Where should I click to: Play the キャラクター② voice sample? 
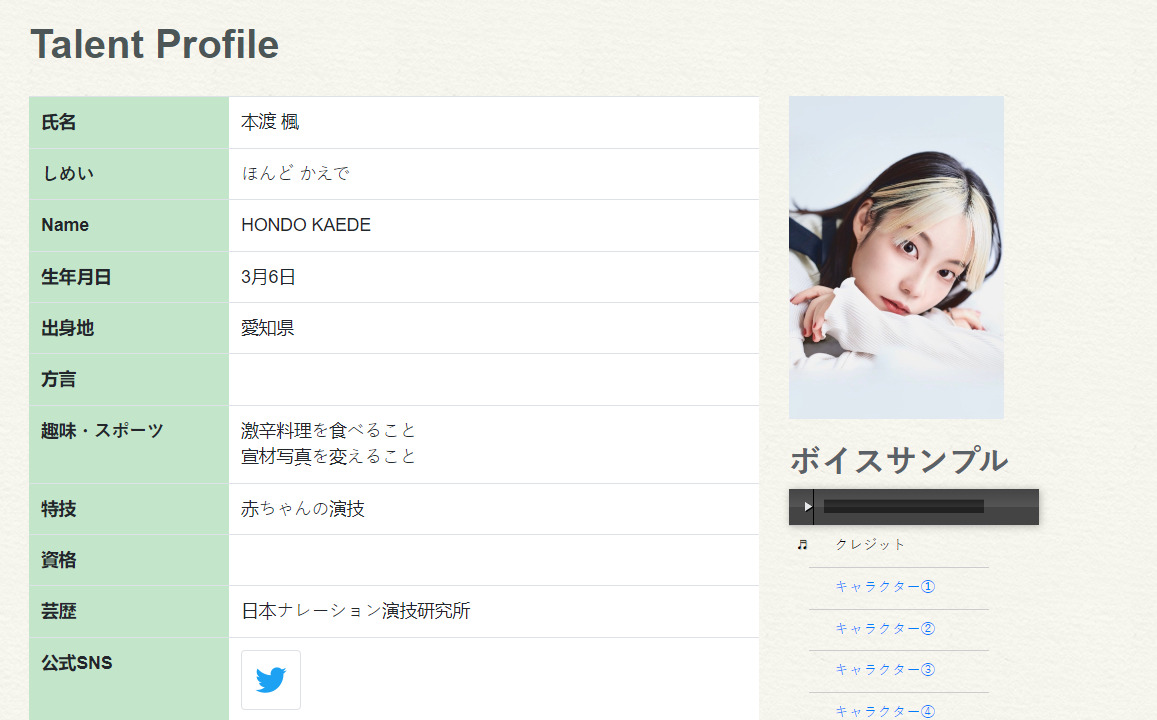884,629
